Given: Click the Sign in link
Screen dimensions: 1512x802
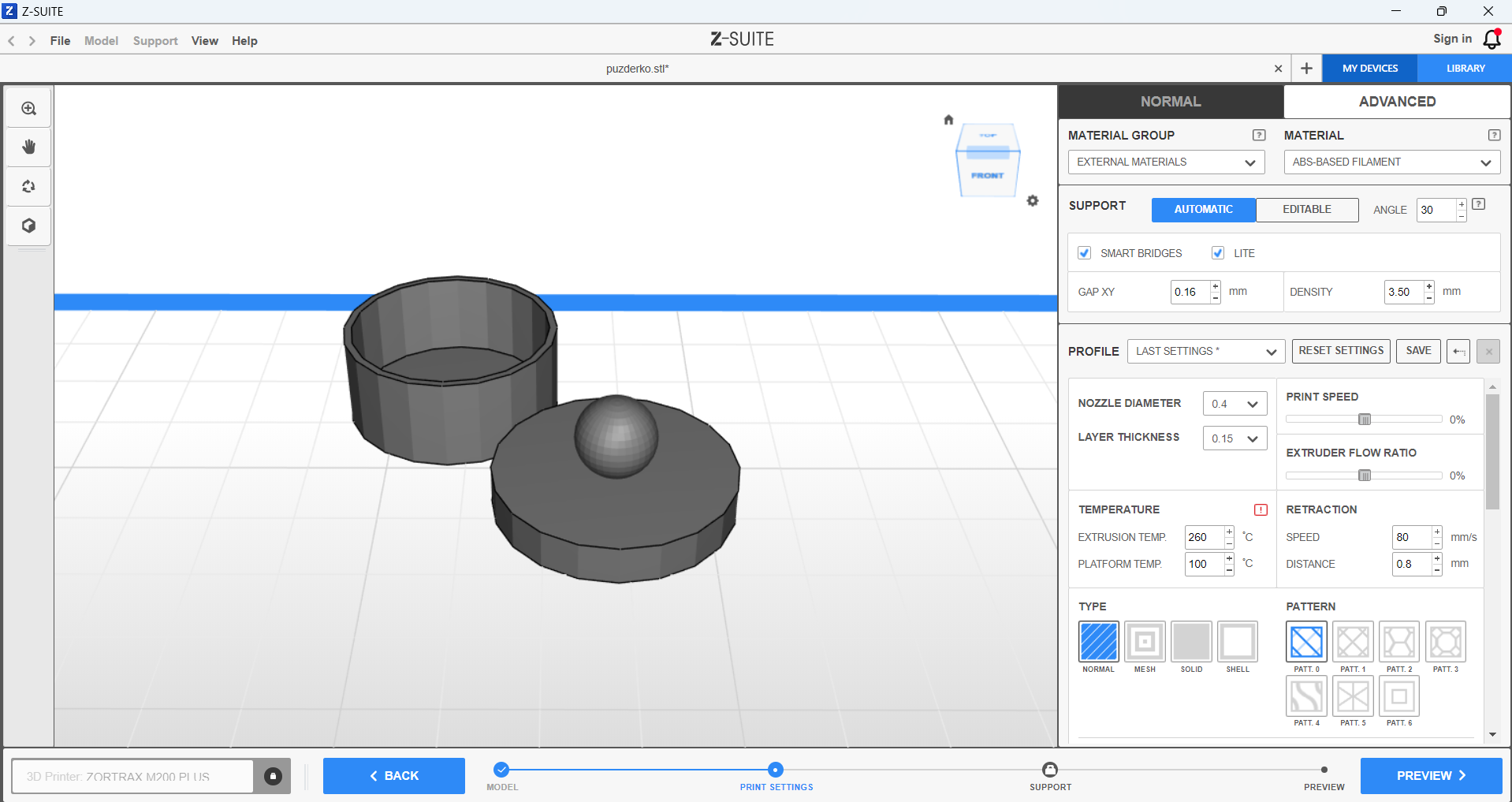Looking at the screenshot, I should point(1452,39).
